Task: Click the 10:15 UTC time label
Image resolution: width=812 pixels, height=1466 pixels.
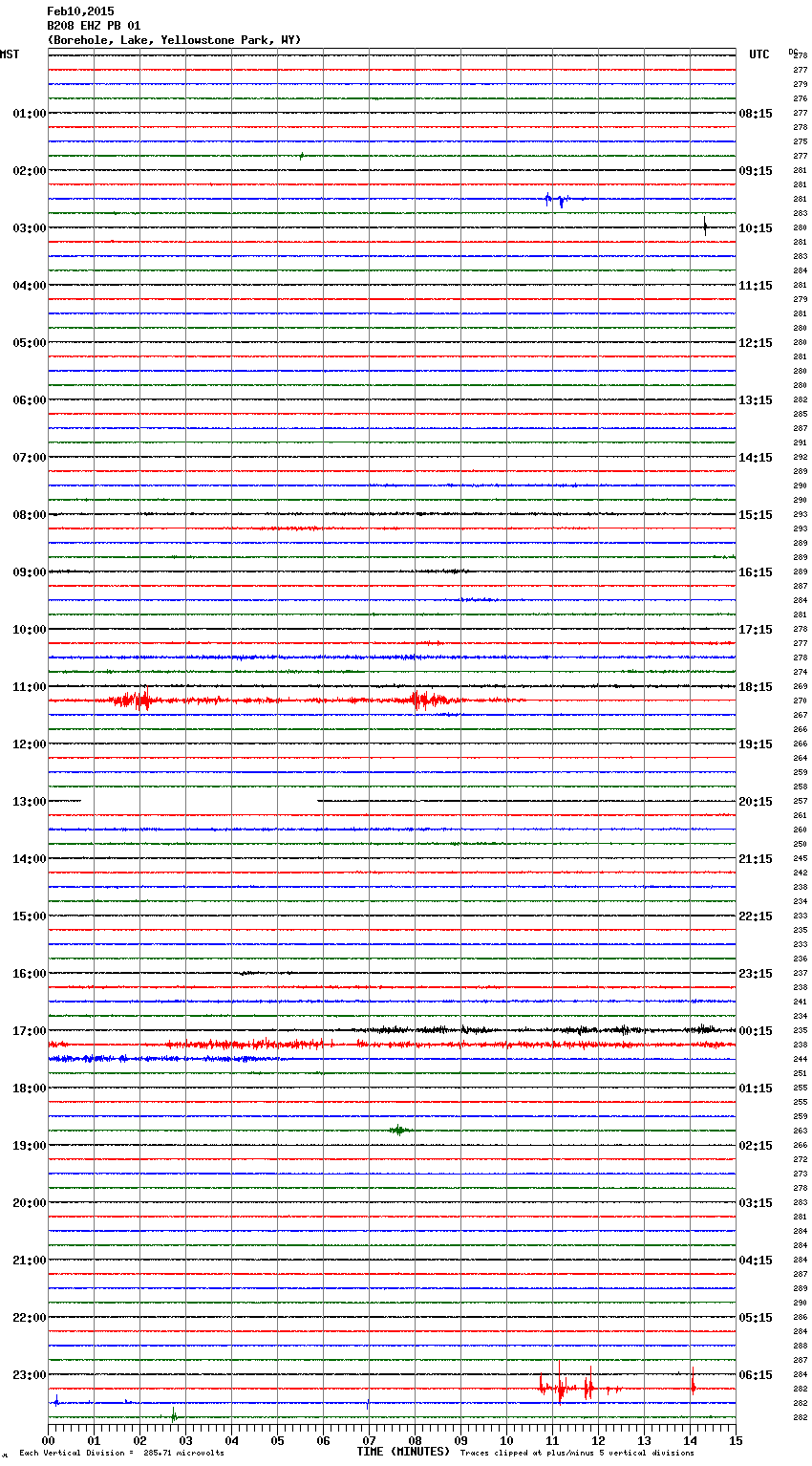Action: tap(756, 227)
